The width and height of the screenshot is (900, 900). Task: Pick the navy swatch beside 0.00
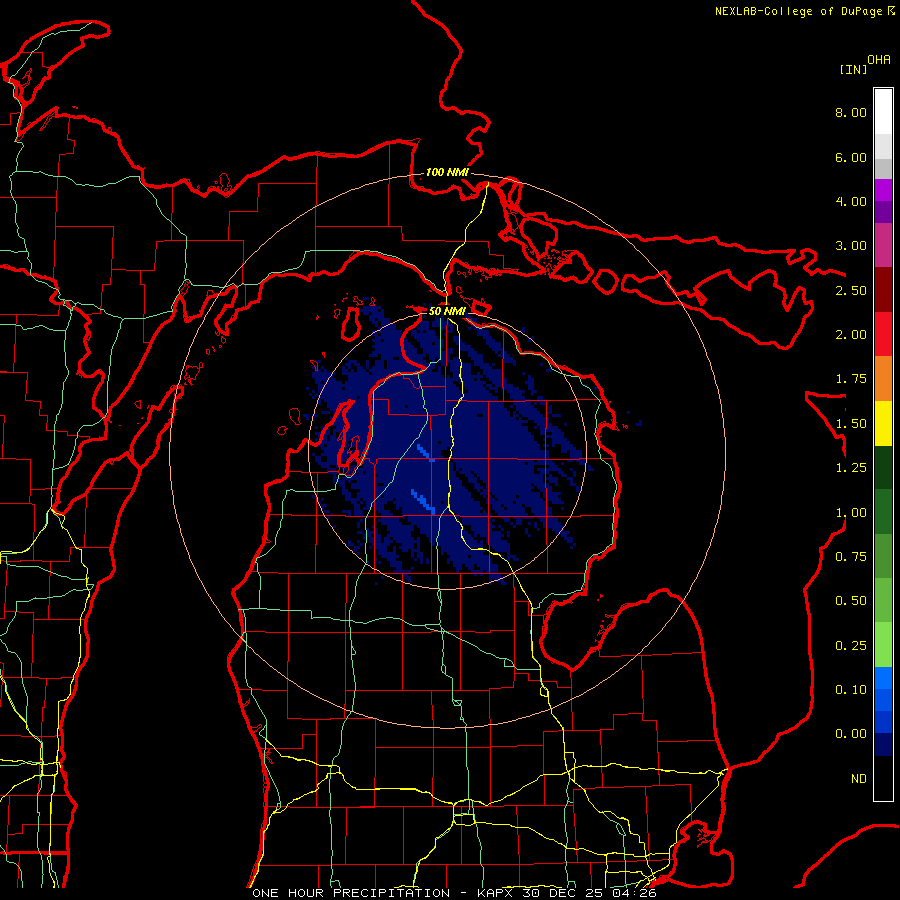pos(883,745)
